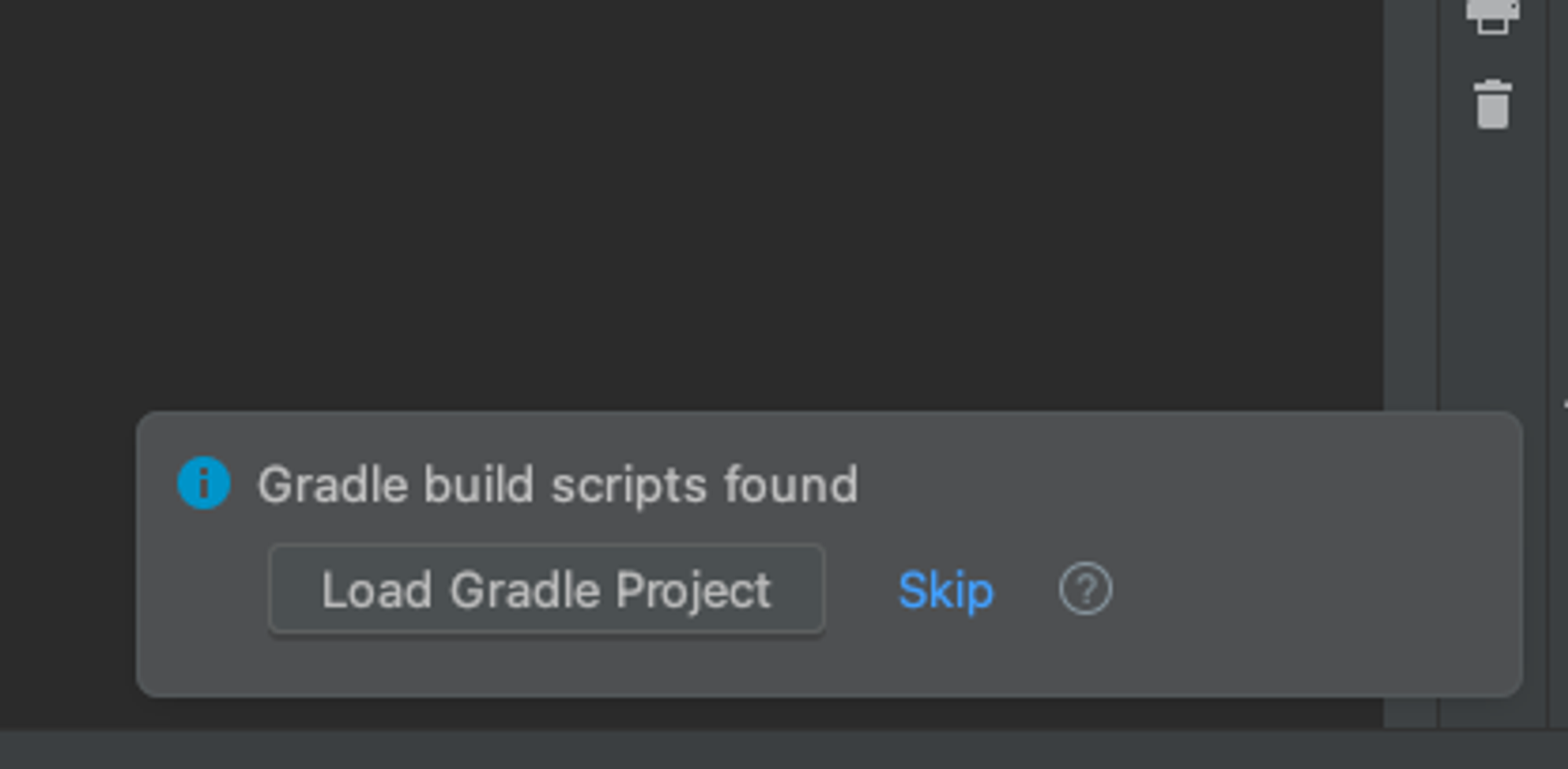Open help via the question mark icon
Viewport: 1568px width, 769px height.
click(x=1085, y=589)
